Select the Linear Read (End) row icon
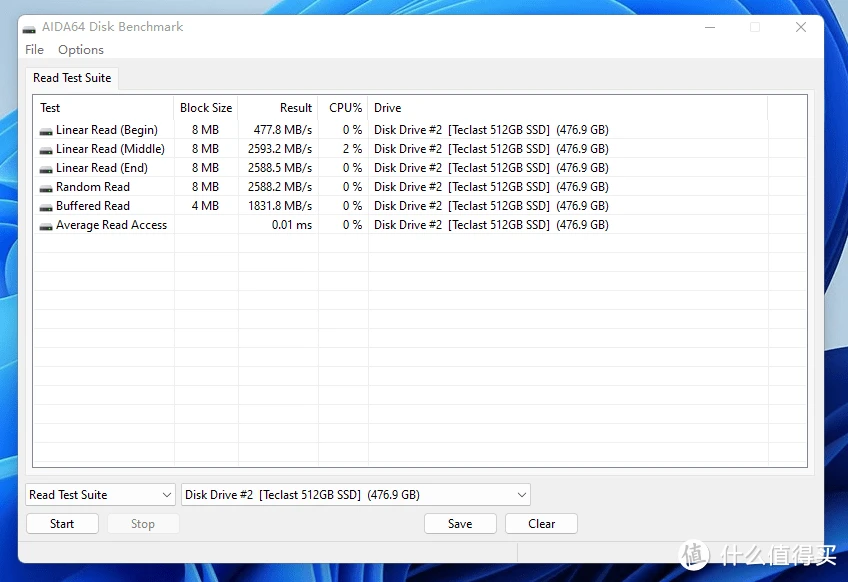The height and width of the screenshot is (582, 848). [x=46, y=169]
